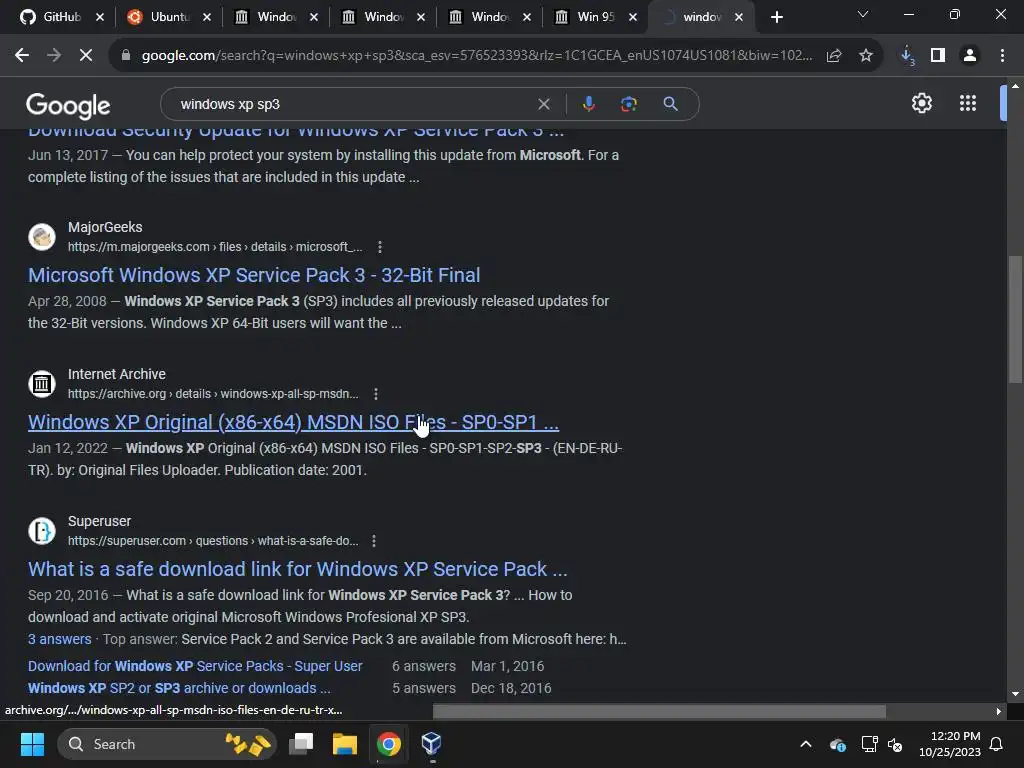Open What is a safe download link result
Image resolution: width=1024 pixels, height=768 pixels.
tap(298, 569)
